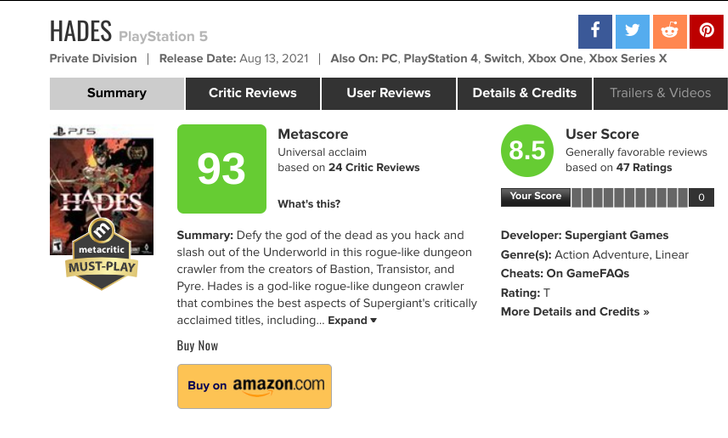
Task: Open the Critic Reviews tab
Action: tap(252, 93)
